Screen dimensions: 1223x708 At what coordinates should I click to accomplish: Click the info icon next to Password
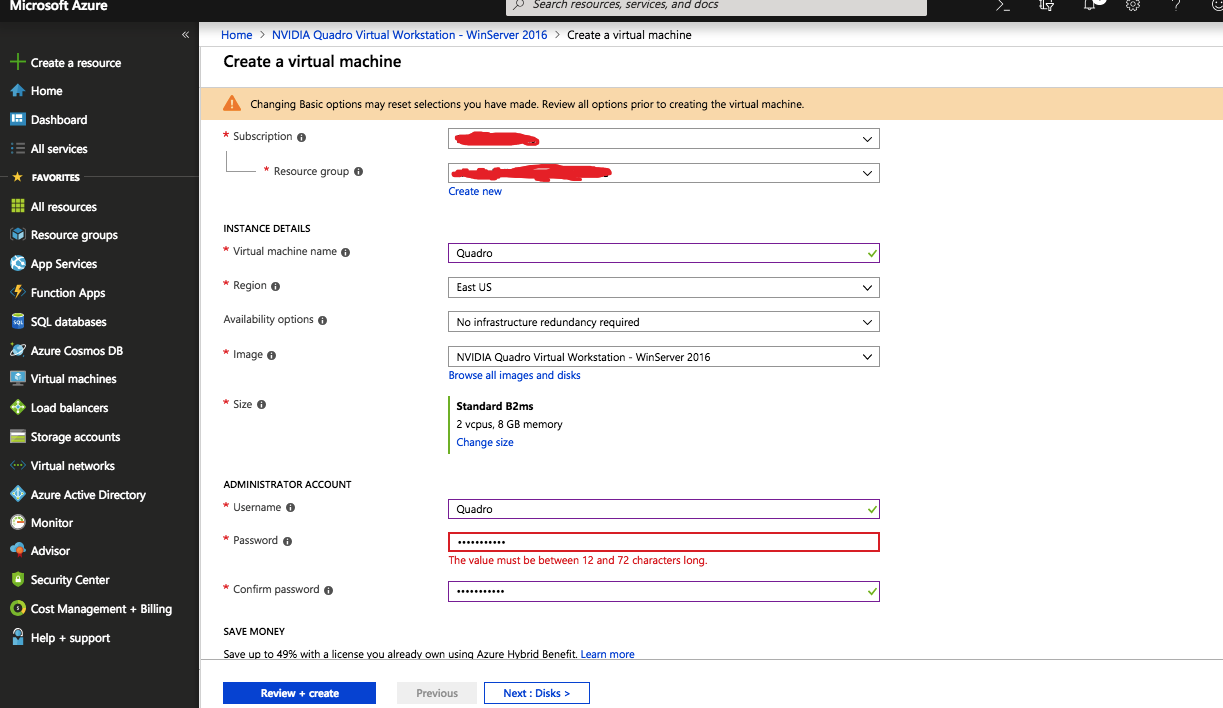287,541
